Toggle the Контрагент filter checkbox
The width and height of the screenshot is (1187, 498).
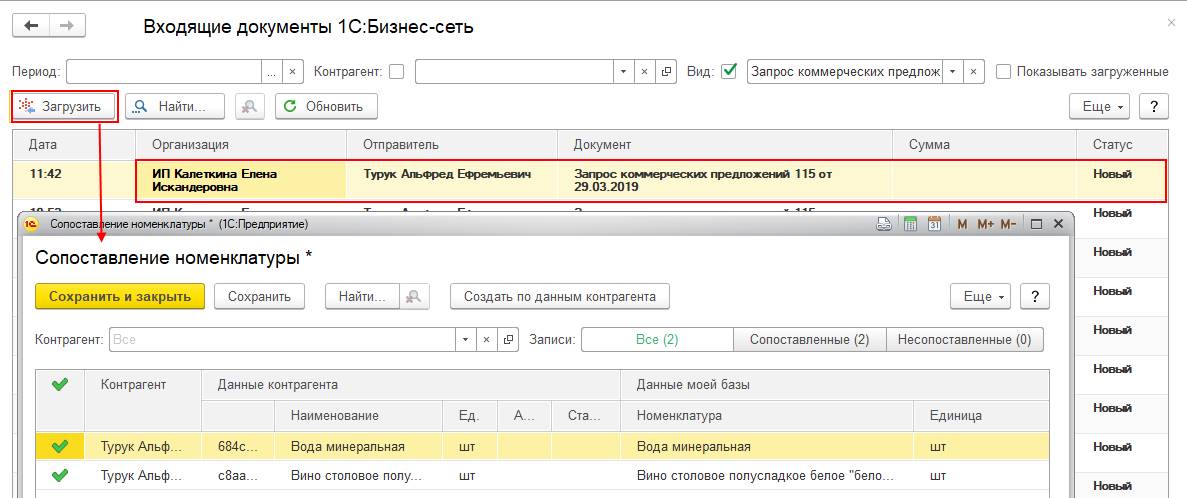click(397, 72)
